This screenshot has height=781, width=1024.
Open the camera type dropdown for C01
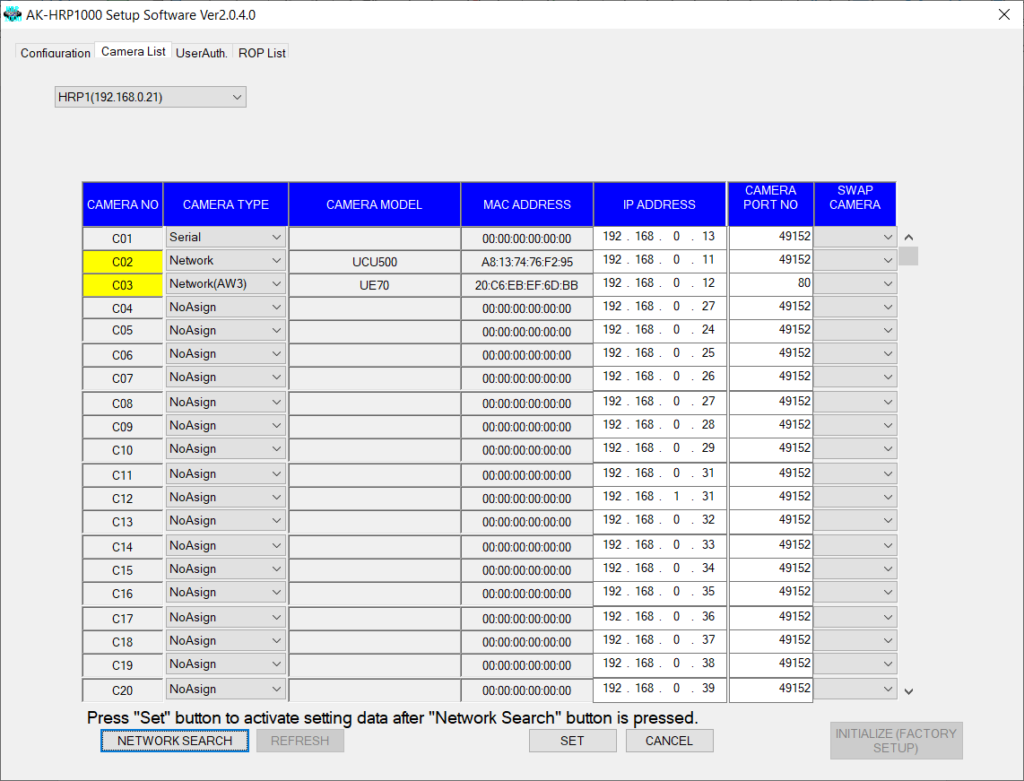[278, 237]
